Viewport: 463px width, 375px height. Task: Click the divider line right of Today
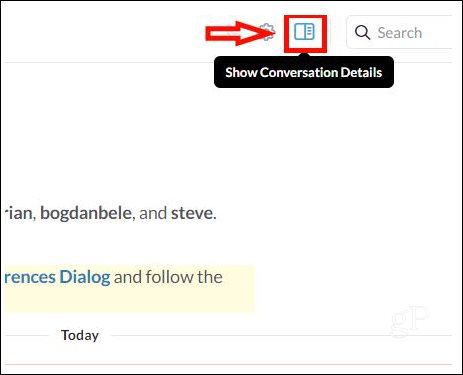[282, 336]
